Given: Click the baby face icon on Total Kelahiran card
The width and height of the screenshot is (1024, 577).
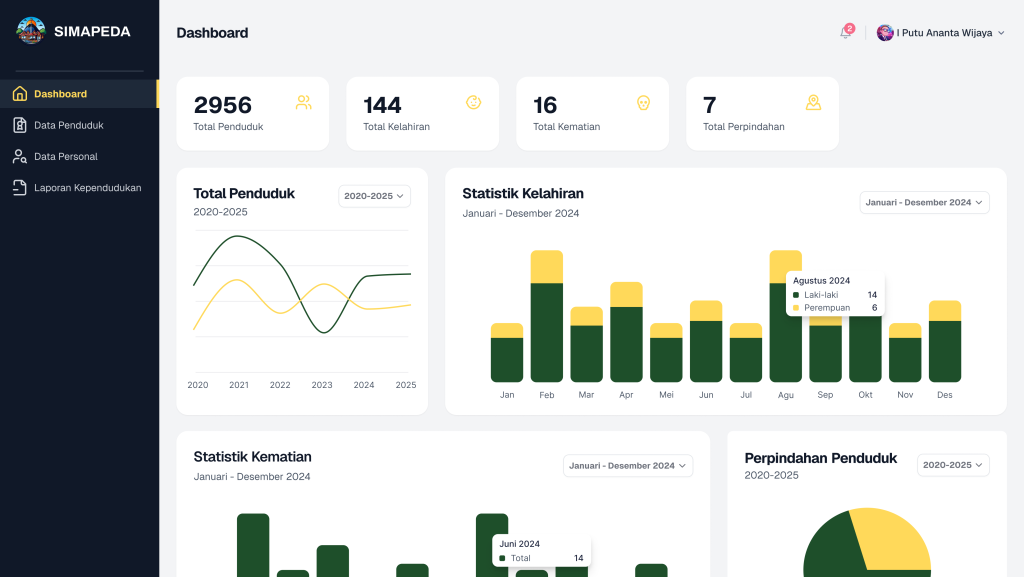Looking at the screenshot, I should 473,102.
